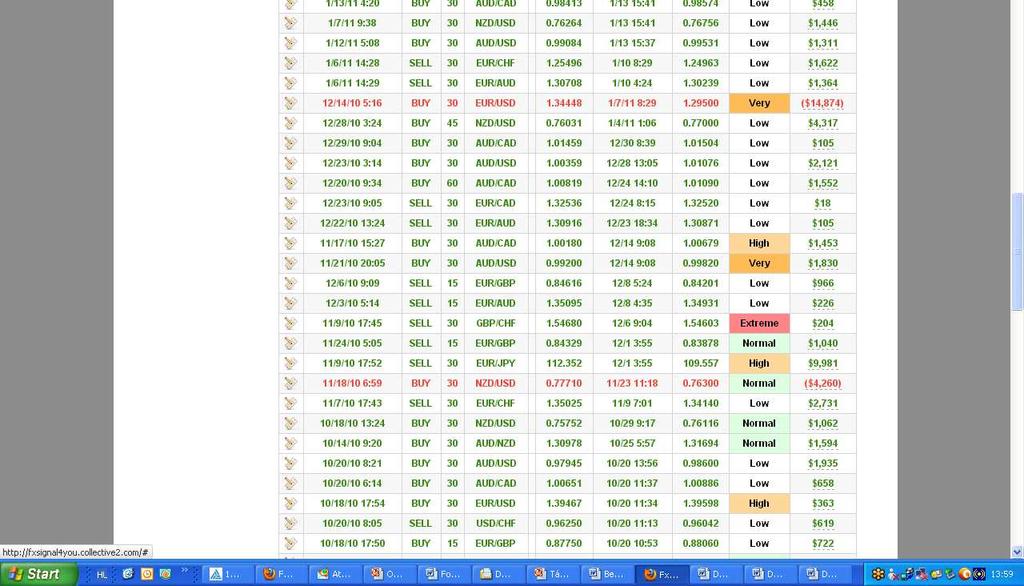Click the USD/CHF symbol cell
Image resolution: width=1024 pixels, height=586 pixels.
495,523
